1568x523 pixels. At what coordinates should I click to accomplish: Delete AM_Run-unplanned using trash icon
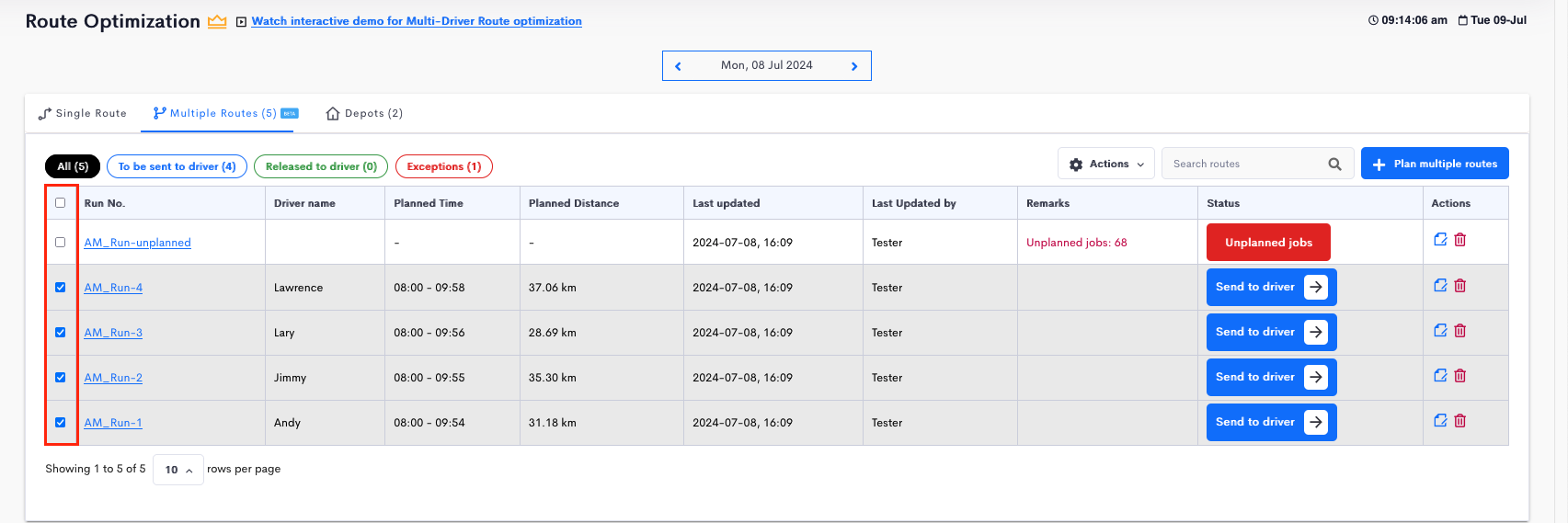[x=1460, y=240]
